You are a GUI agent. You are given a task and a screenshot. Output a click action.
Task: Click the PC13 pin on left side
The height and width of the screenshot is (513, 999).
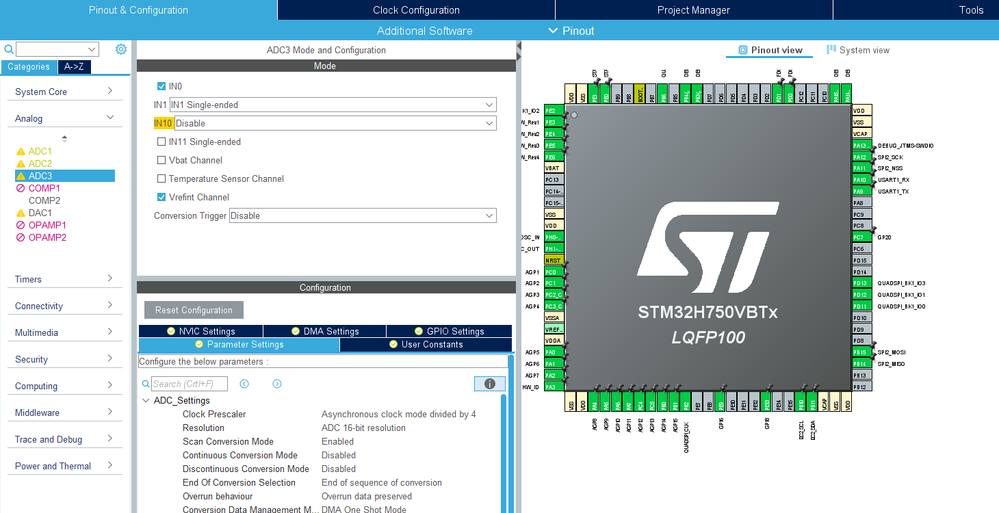coord(554,180)
